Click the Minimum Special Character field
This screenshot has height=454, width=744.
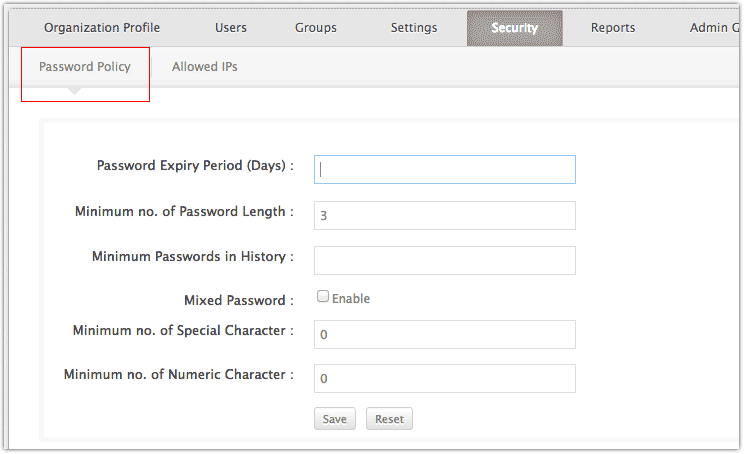tap(445, 334)
